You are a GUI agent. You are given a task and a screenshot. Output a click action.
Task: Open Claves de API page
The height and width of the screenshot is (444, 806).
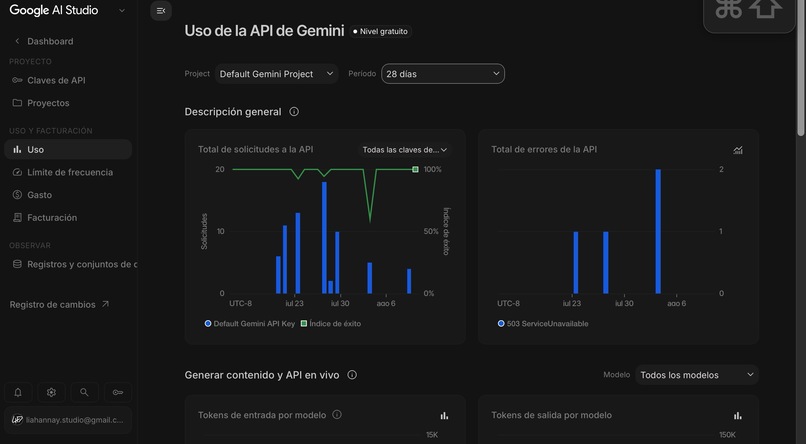[68, 80]
